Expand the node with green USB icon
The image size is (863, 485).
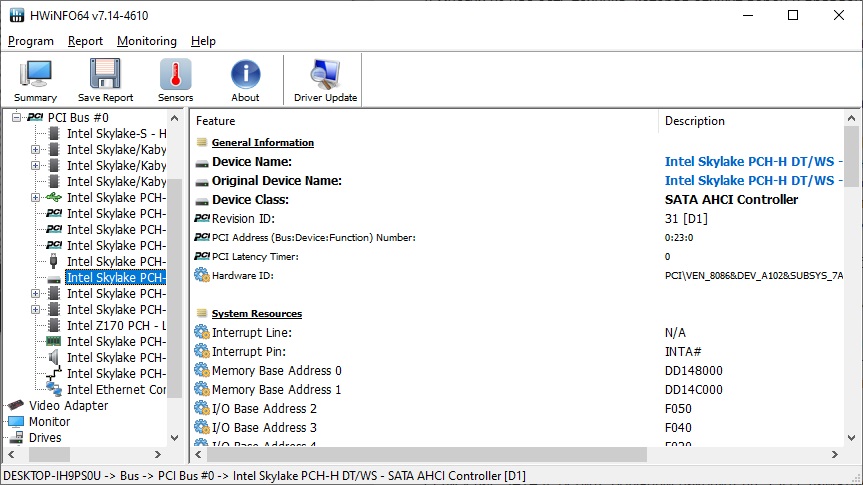36,198
